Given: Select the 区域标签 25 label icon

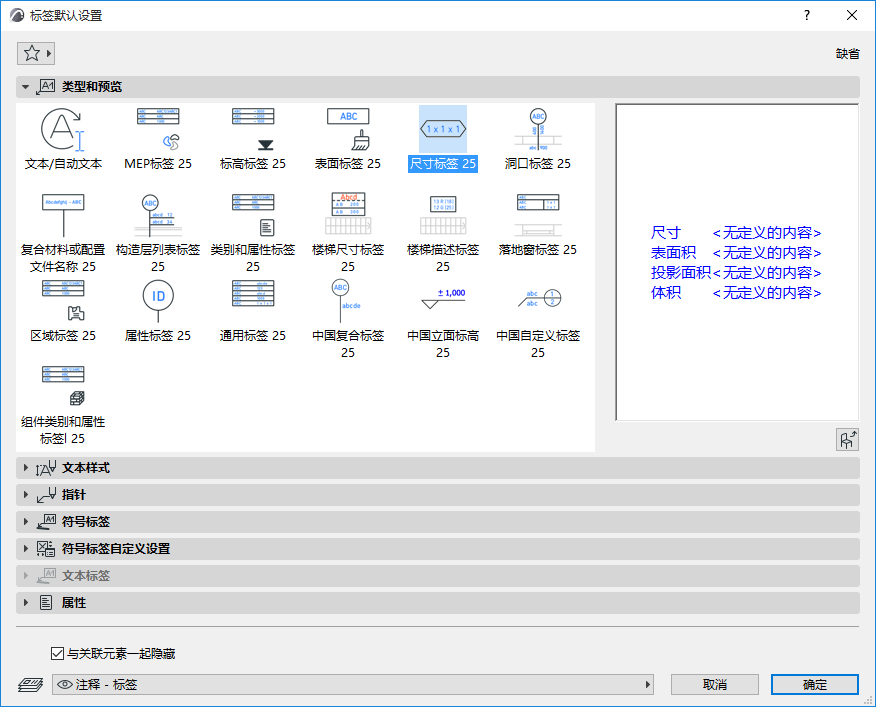Looking at the screenshot, I should (63, 302).
